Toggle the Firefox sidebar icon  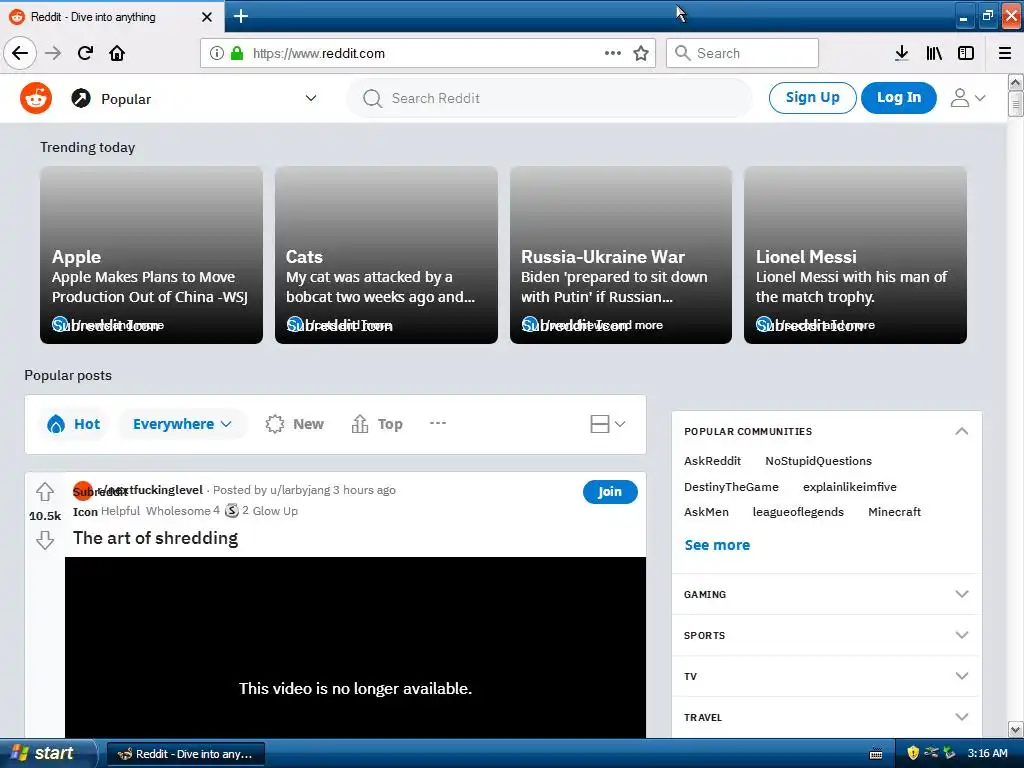(966, 53)
